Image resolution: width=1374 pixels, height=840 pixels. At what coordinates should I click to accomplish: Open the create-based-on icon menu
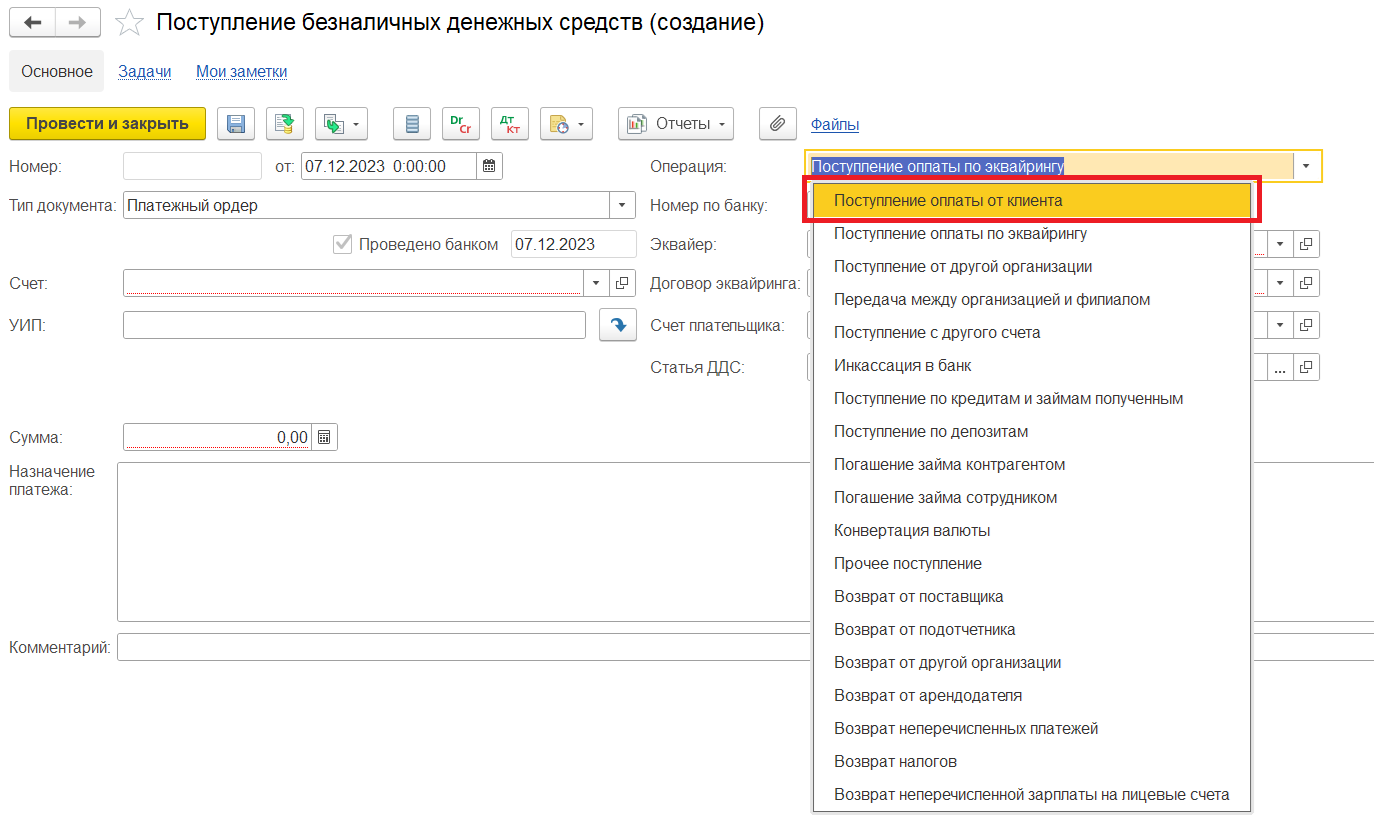[341, 124]
